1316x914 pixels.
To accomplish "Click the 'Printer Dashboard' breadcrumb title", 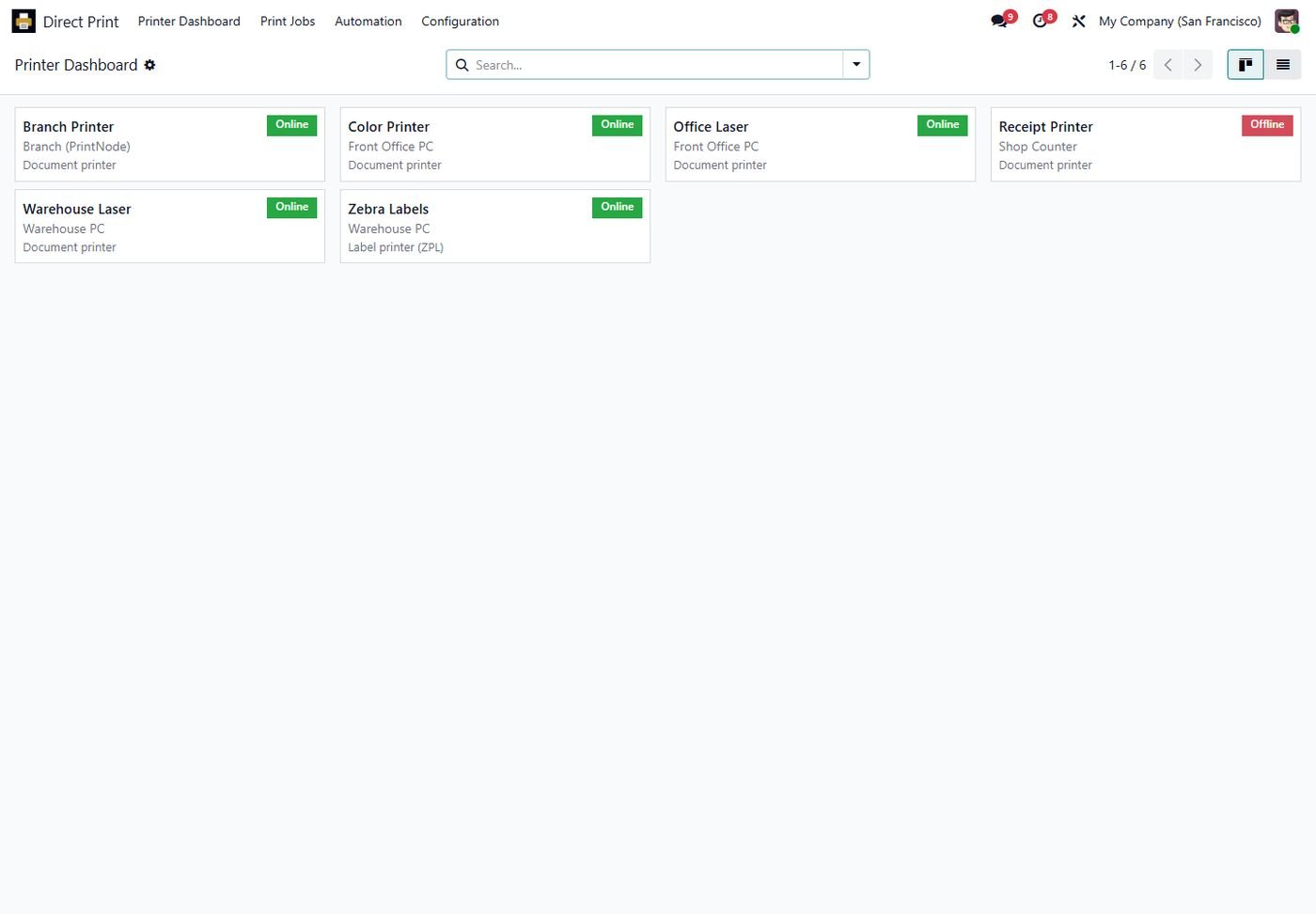I will 76,65.
